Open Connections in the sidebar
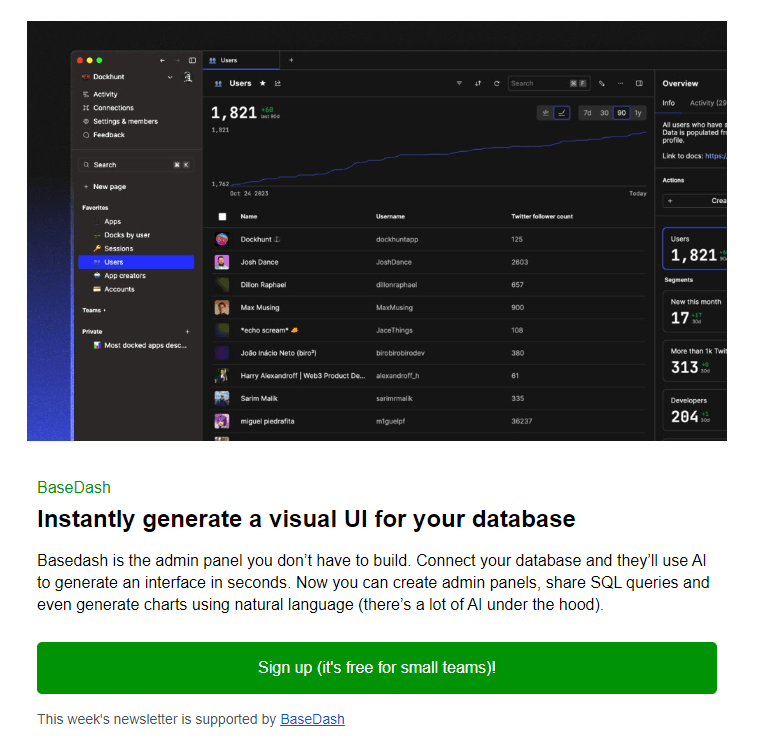 [113, 108]
